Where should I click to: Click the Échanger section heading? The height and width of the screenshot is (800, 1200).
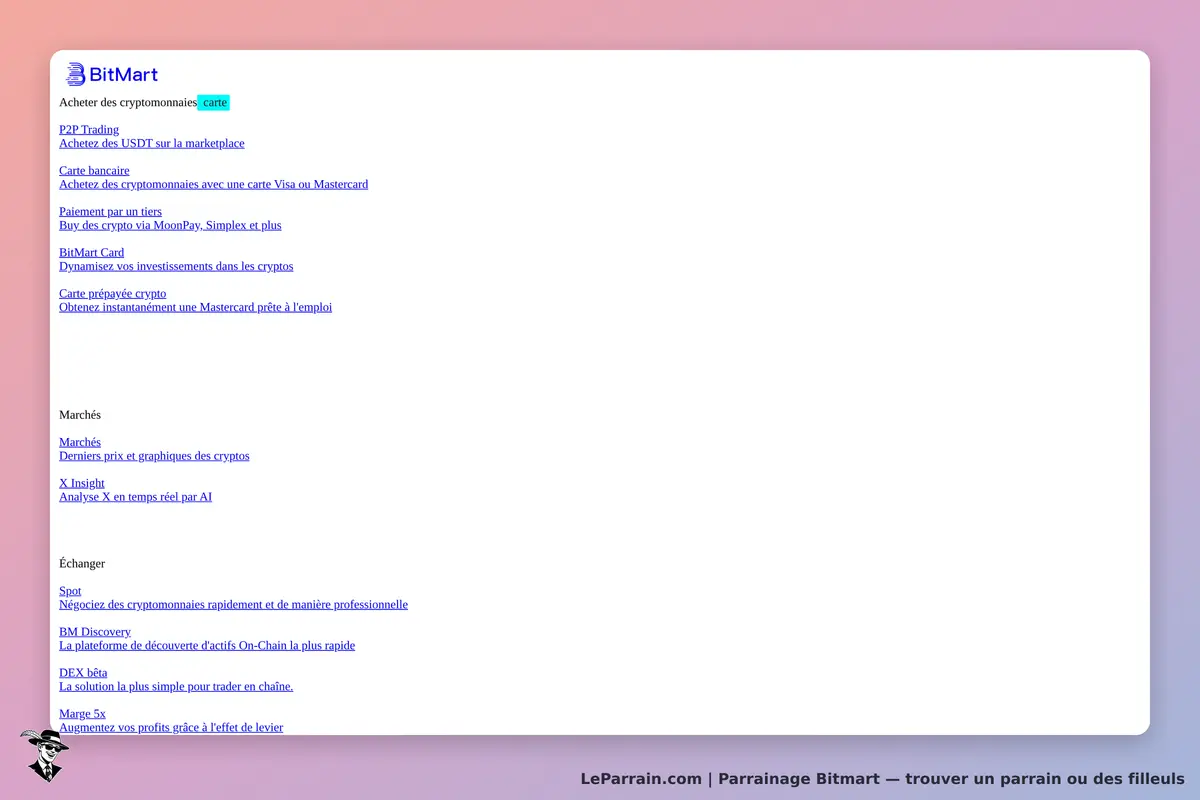tap(82, 564)
